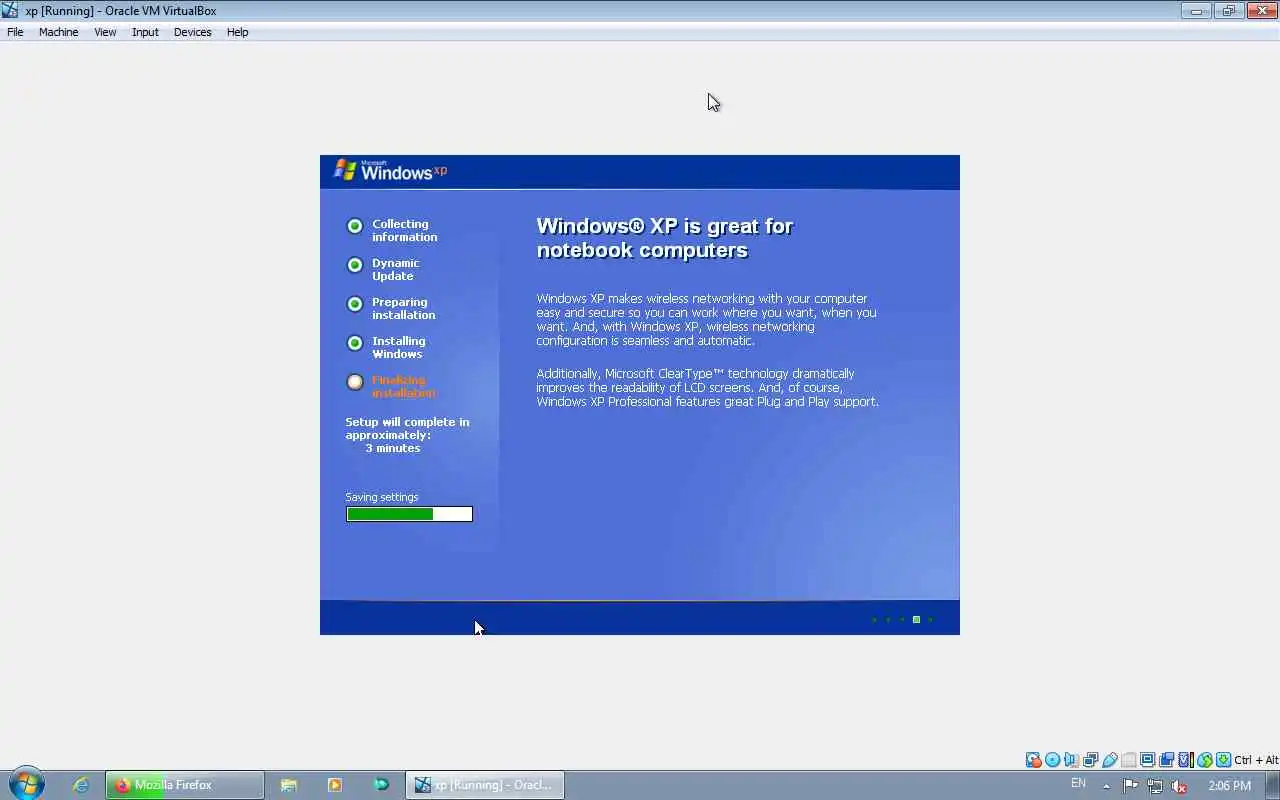Click the 2:06 PM clock
The height and width of the screenshot is (800, 1280).
tap(1229, 786)
